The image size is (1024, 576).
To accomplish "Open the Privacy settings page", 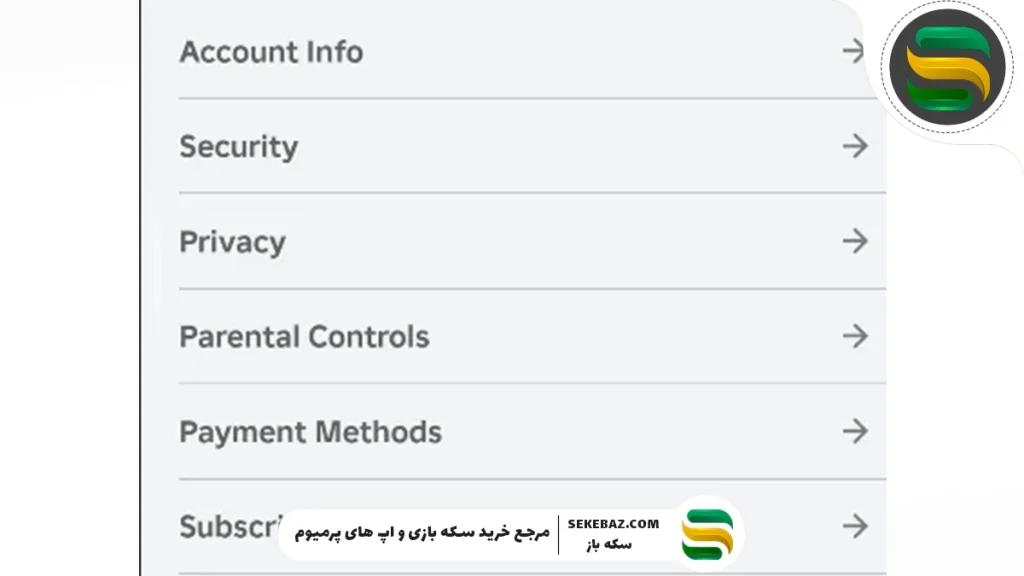I will [x=500, y=241].
